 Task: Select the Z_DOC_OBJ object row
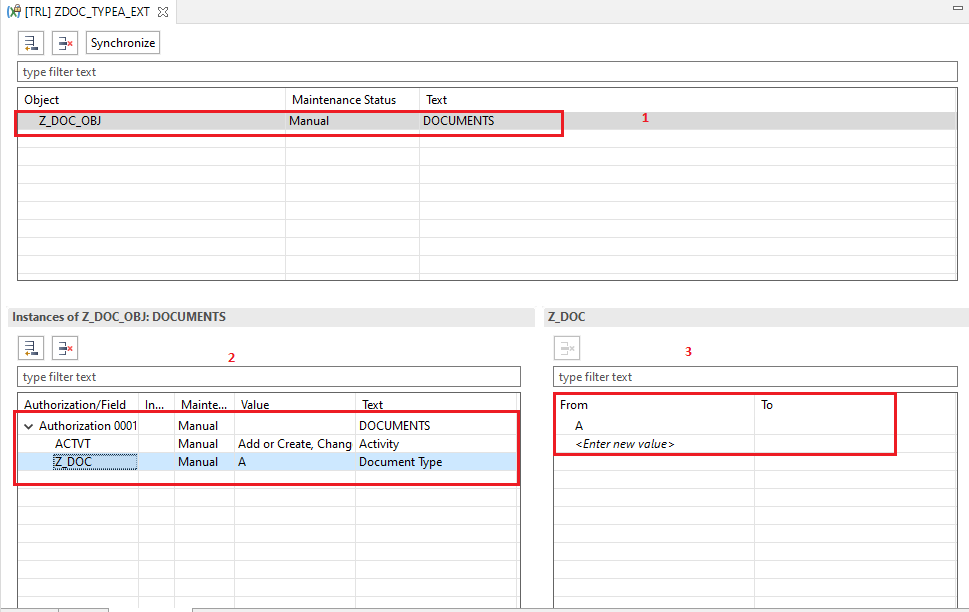pyautogui.click(x=70, y=121)
